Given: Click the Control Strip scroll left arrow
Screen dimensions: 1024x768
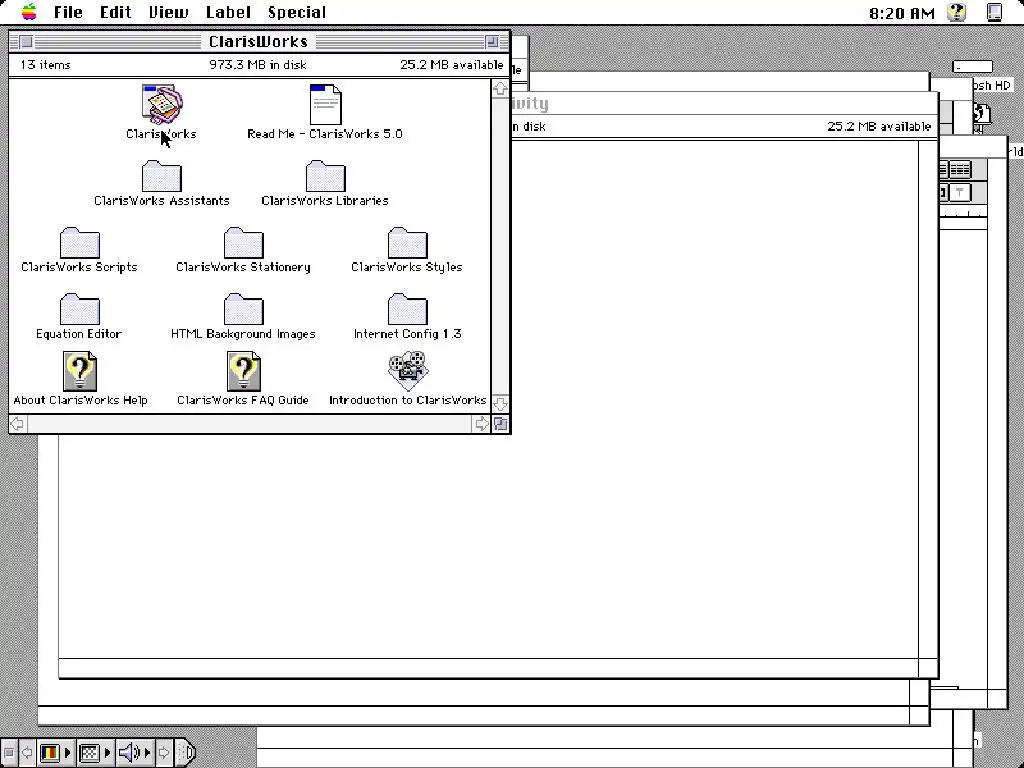Looking at the screenshot, I should click(x=27, y=752).
